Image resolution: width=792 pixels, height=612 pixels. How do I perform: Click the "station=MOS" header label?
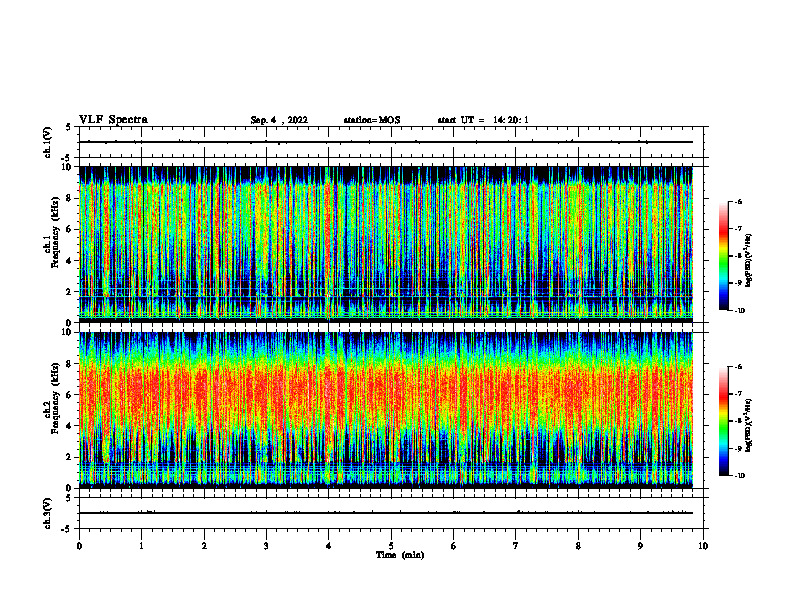click(372, 120)
